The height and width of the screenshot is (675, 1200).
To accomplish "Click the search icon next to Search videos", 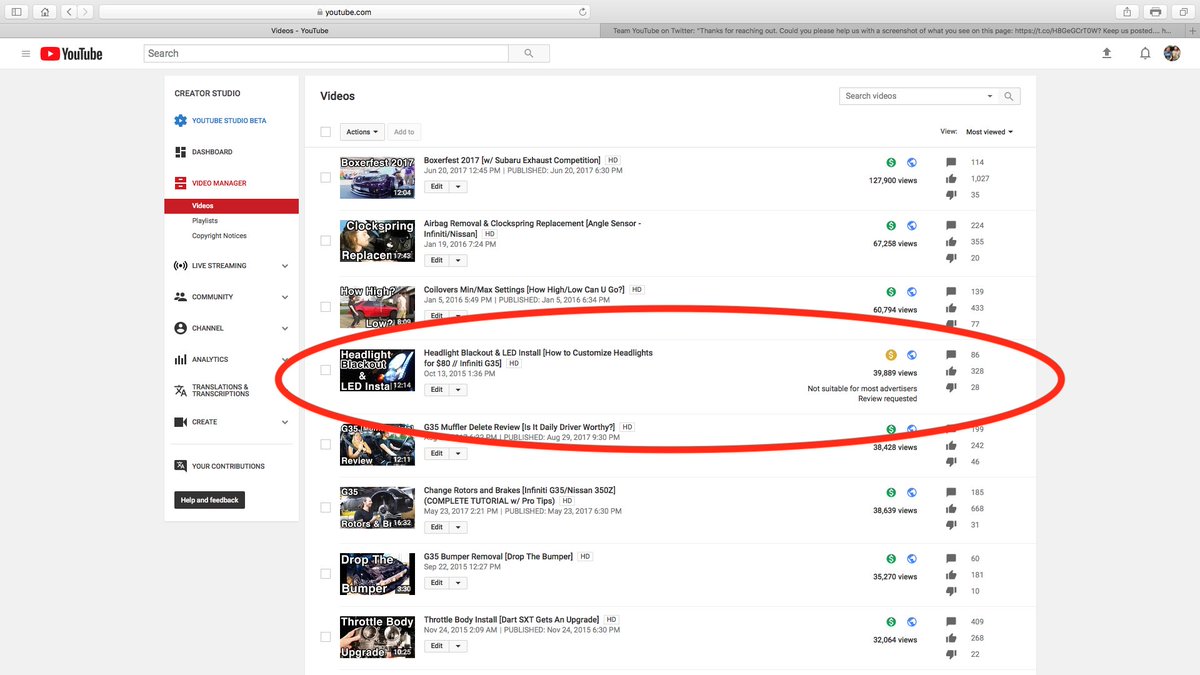I will point(1009,96).
